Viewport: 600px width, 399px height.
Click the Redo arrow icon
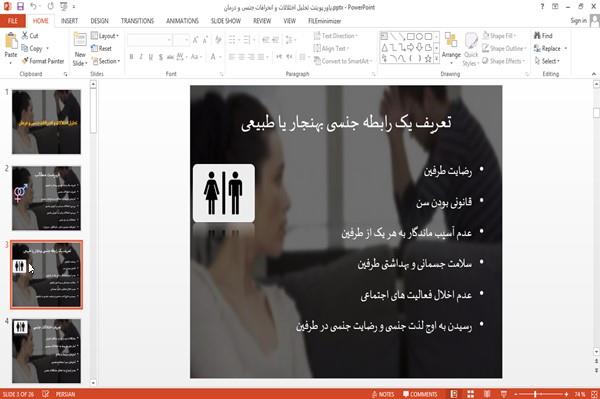click(51, 7)
